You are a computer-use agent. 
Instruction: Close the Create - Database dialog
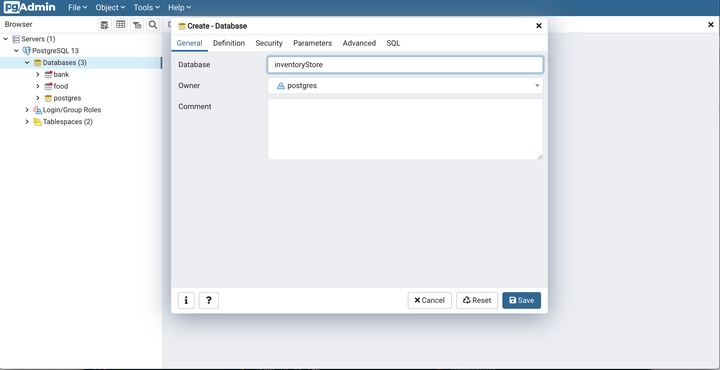tap(539, 26)
